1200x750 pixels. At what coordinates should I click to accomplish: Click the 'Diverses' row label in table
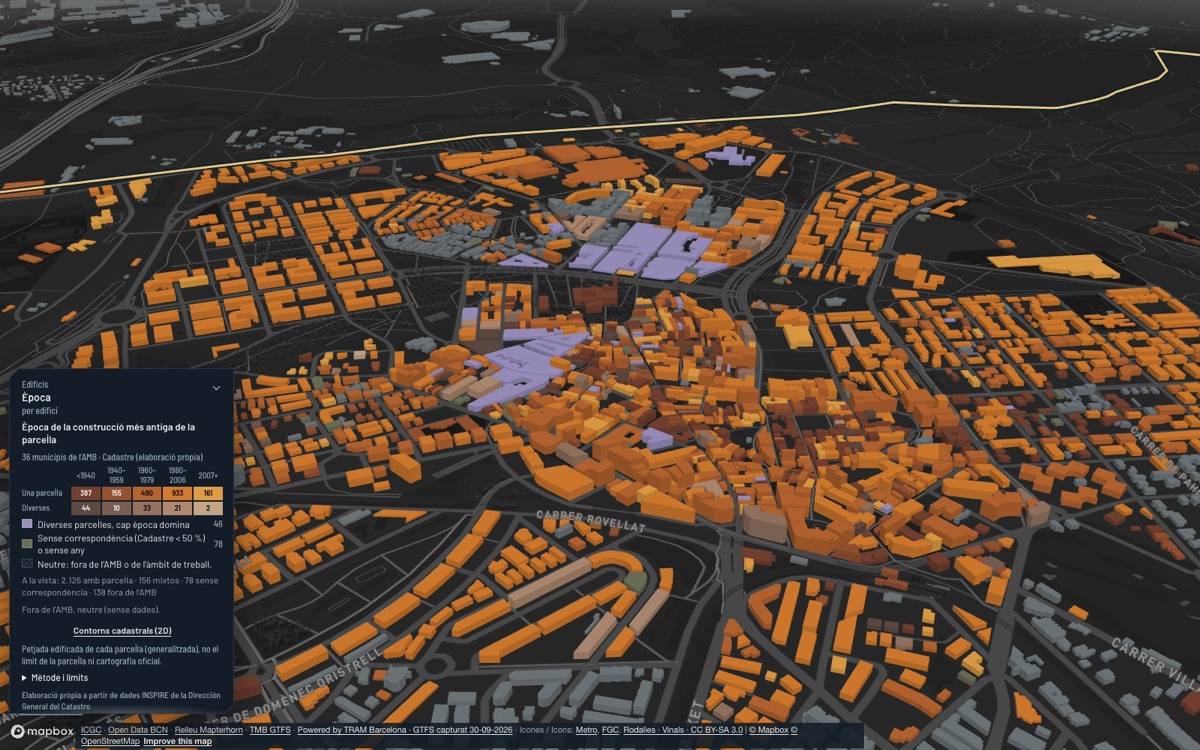(36, 508)
